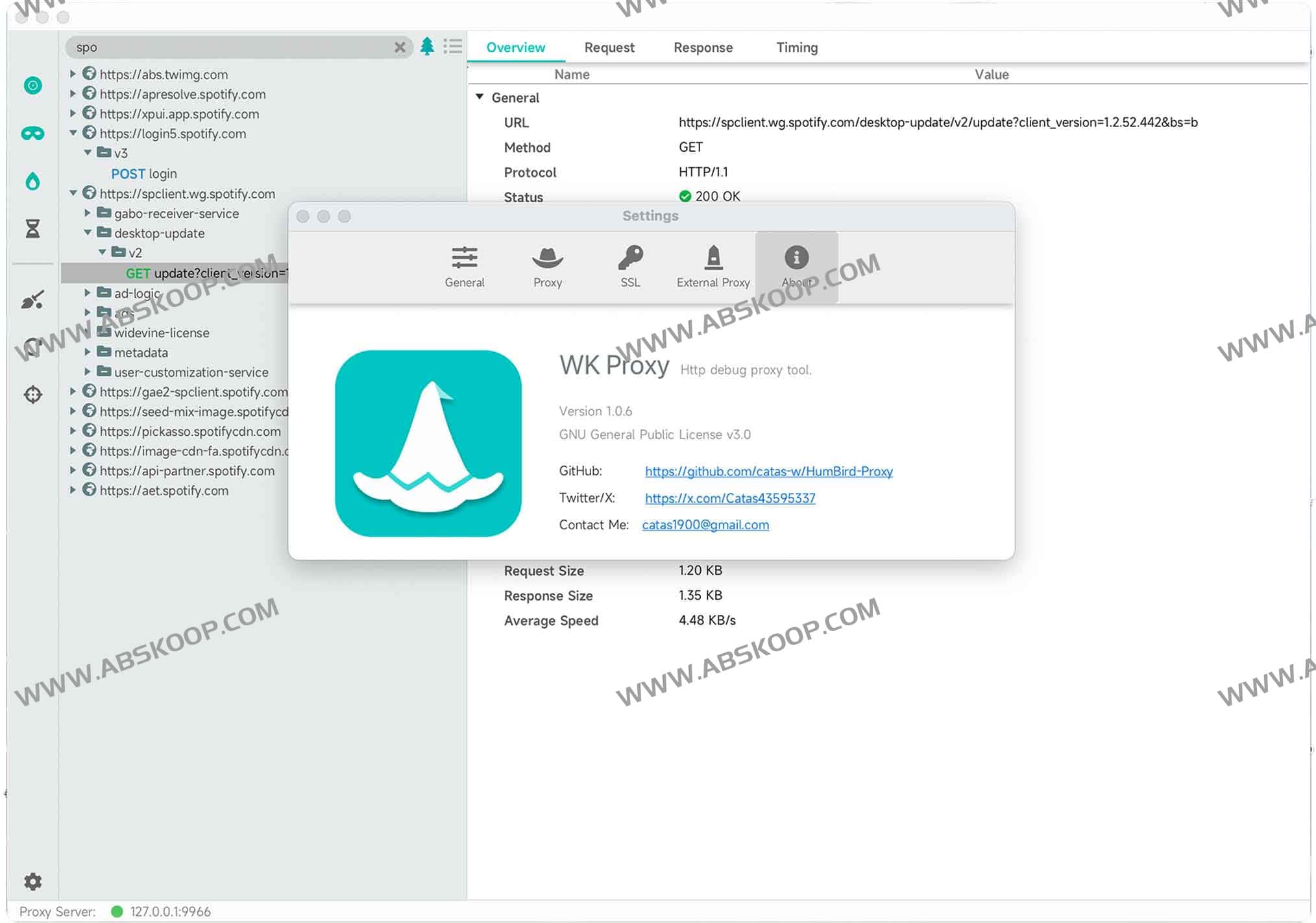
Task: Switch to the Timing tab
Action: pos(796,47)
